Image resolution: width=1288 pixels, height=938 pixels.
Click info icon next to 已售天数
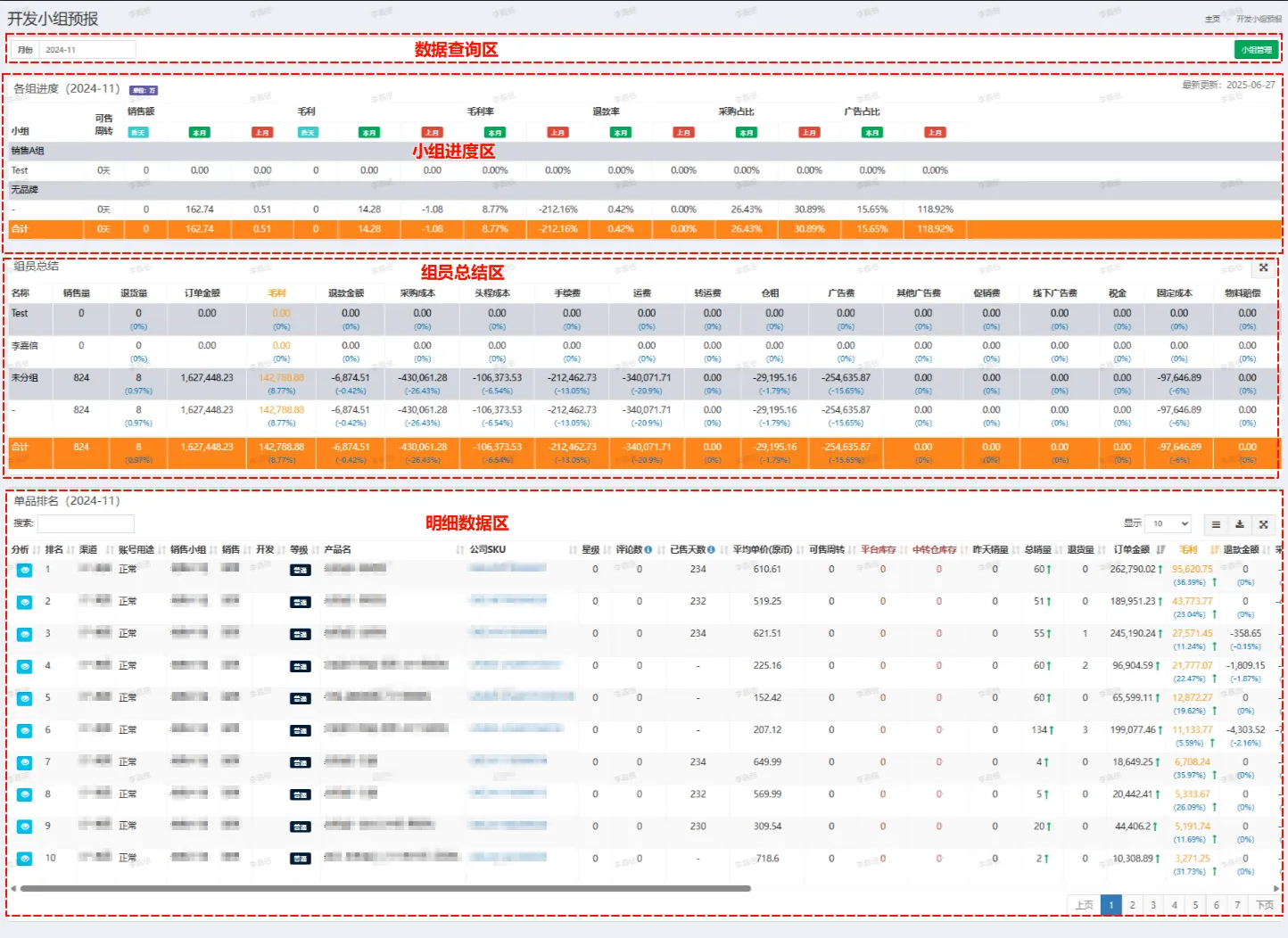711,550
